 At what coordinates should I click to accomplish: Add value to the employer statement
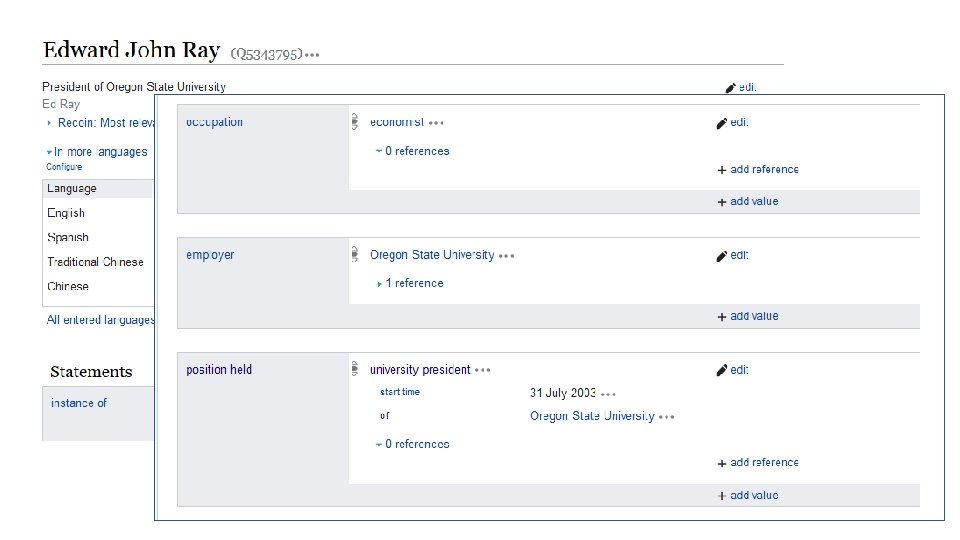click(x=748, y=316)
